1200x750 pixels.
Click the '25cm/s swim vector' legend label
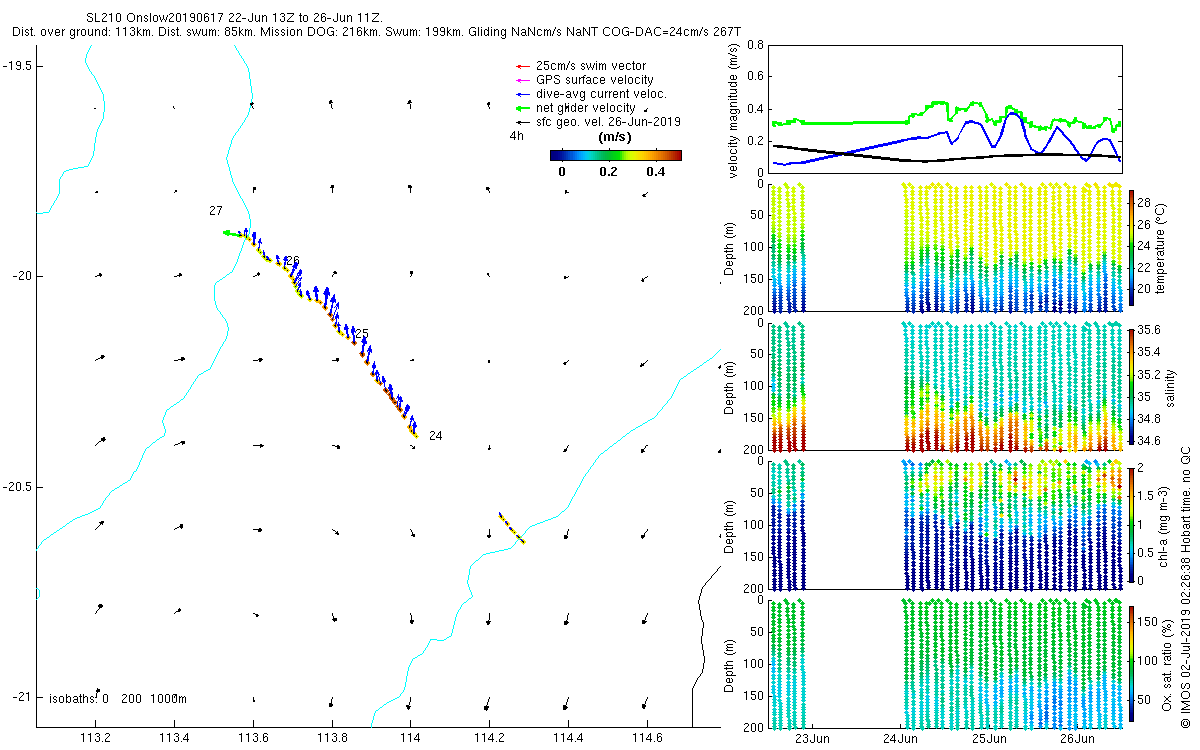[x=591, y=66]
